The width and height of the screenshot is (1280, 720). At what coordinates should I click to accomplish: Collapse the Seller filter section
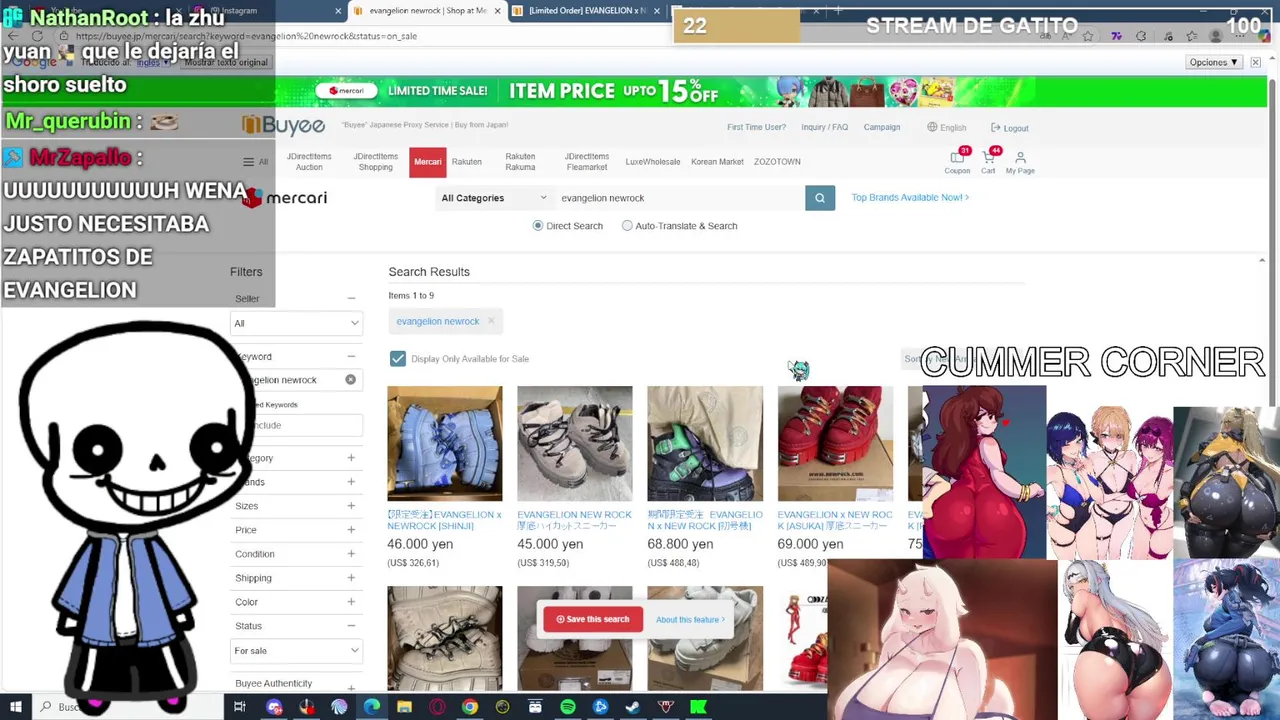(351, 298)
